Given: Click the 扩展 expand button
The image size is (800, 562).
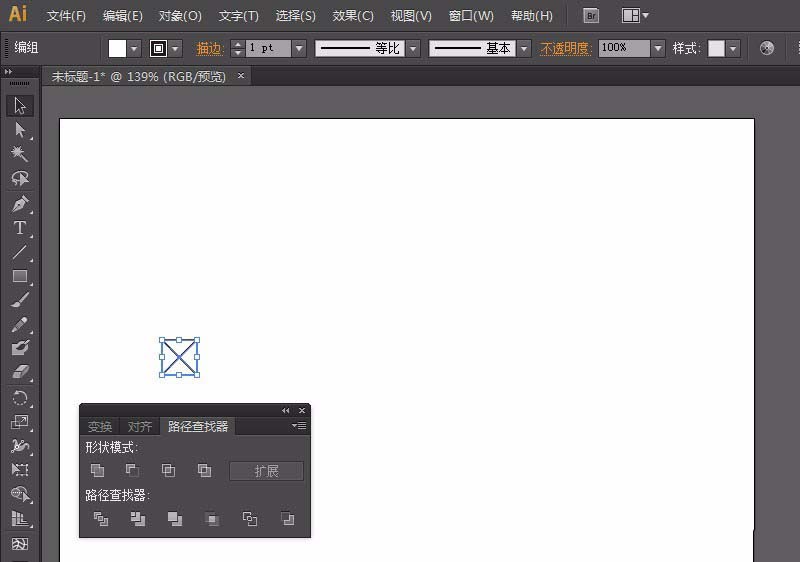Looking at the screenshot, I should (266, 471).
